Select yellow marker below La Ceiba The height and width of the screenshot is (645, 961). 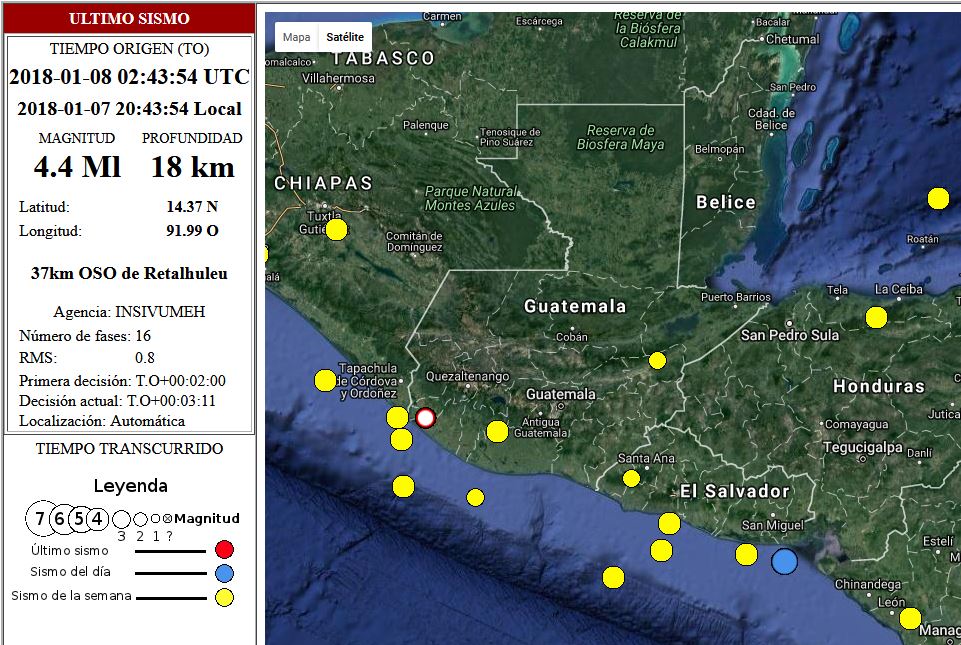pos(876,318)
